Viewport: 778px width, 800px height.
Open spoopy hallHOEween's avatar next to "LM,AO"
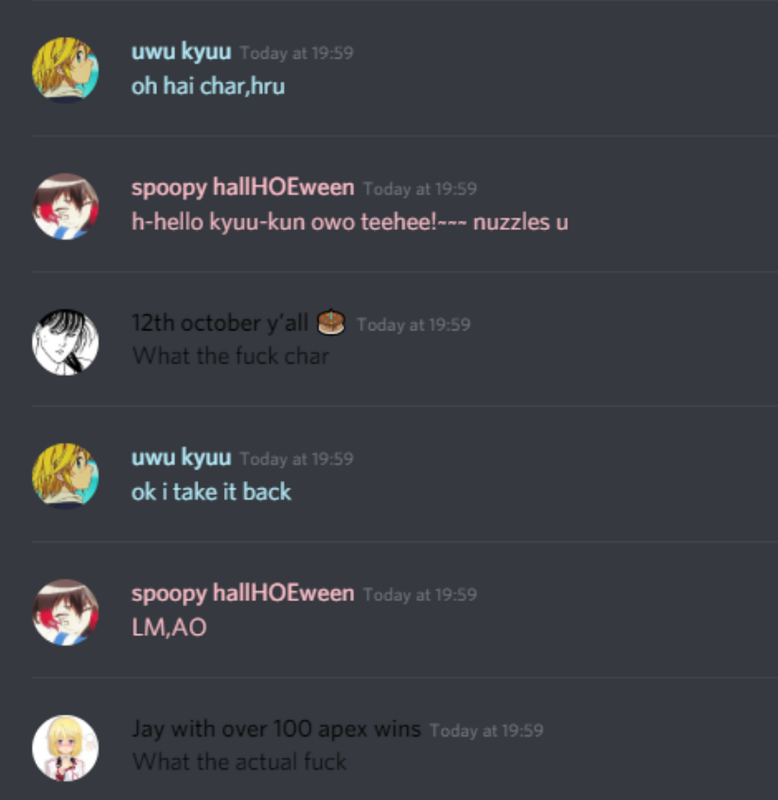pyautogui.click(x=65, y=612)
